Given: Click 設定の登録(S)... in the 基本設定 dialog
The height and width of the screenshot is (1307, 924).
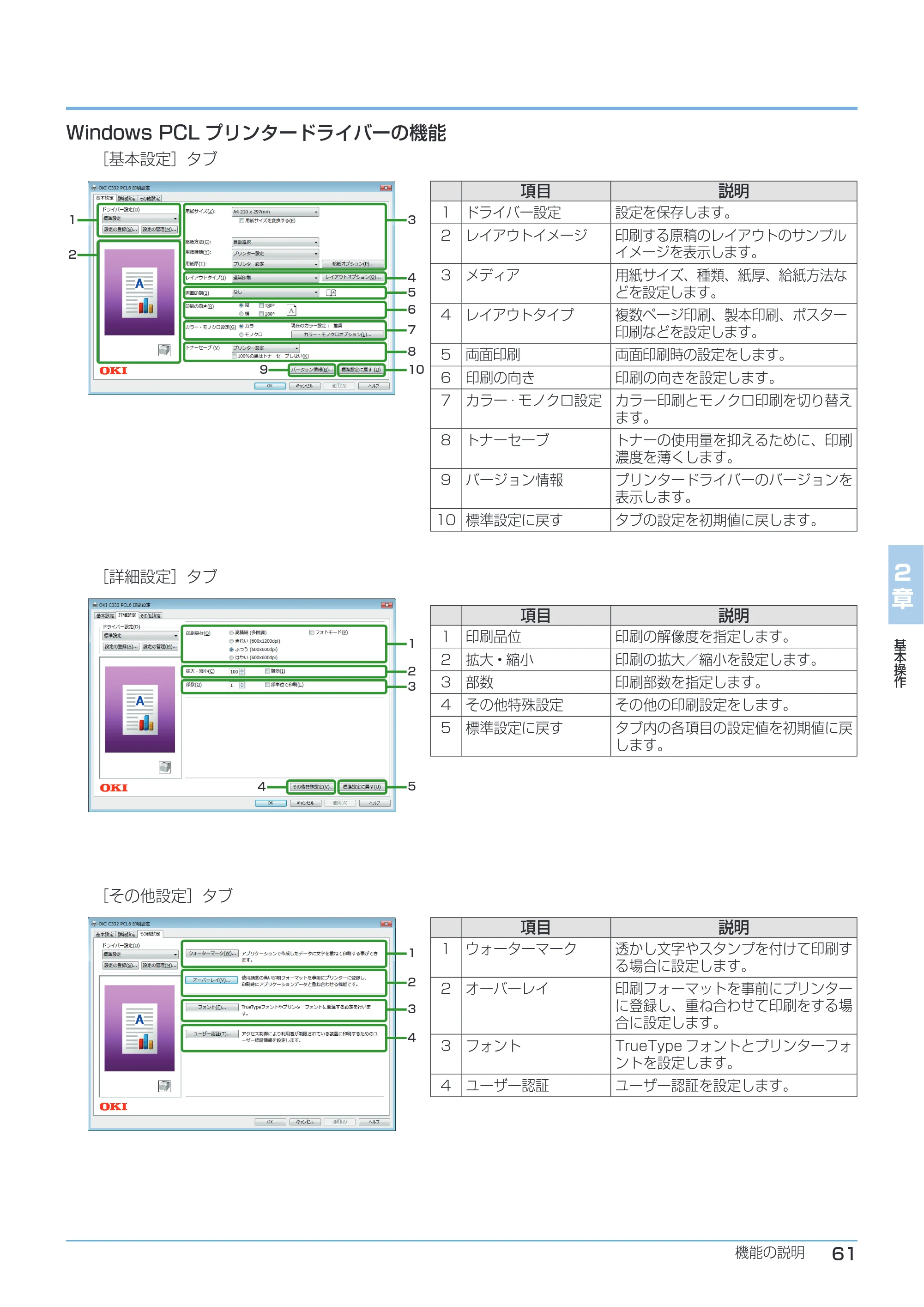Looking at the screenshot, I should (121, 230).
